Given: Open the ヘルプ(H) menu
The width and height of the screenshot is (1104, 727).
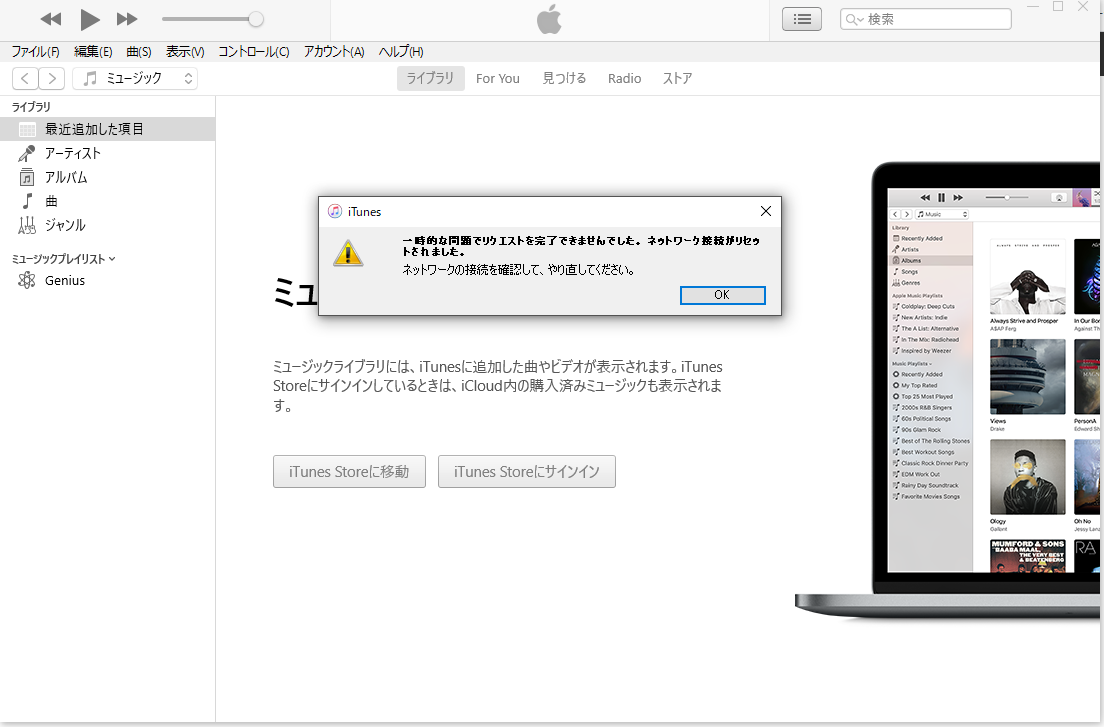Looking at the screenshot, I should 401,51.
